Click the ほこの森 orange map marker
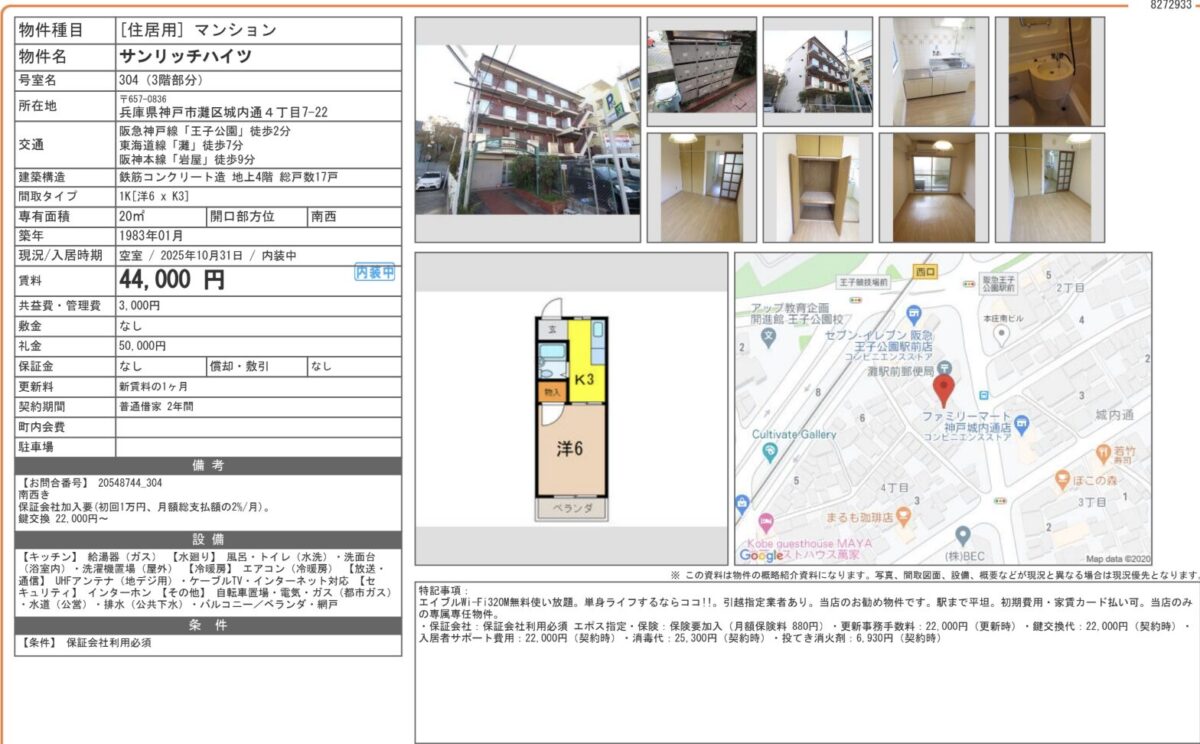 (1059, 481)
